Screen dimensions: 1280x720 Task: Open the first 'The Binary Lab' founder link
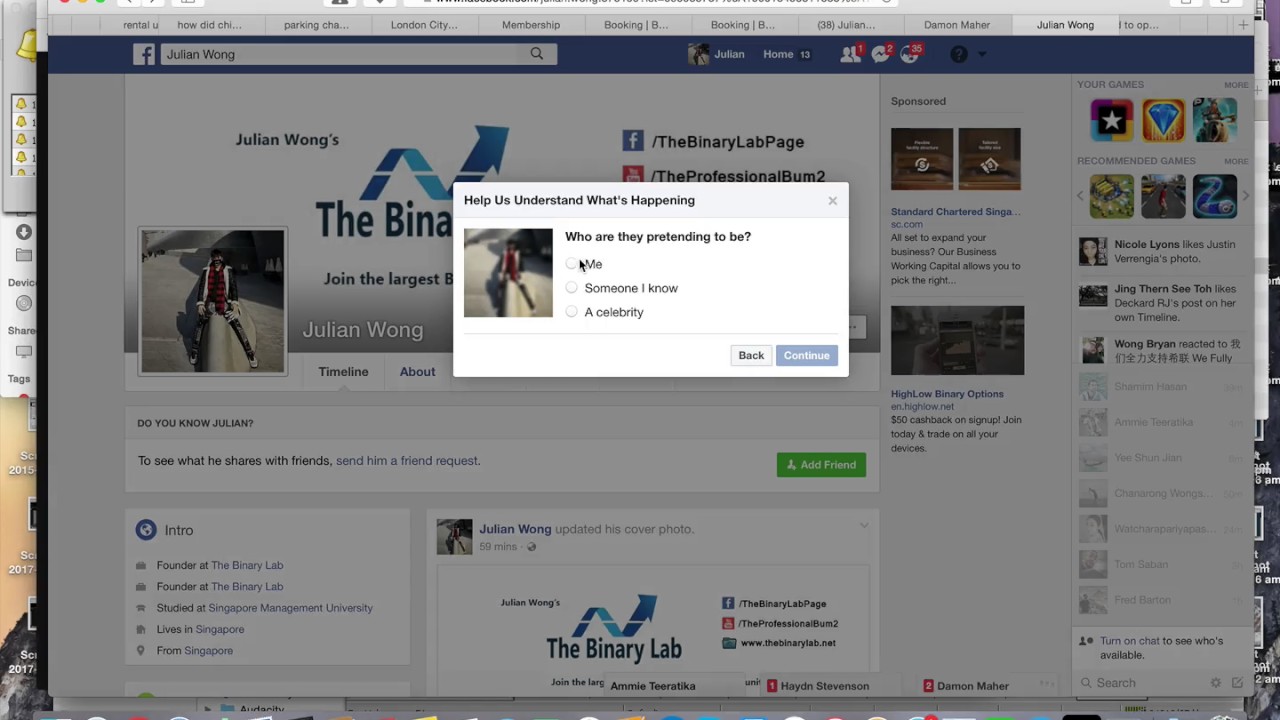click(x=247, y=565)
